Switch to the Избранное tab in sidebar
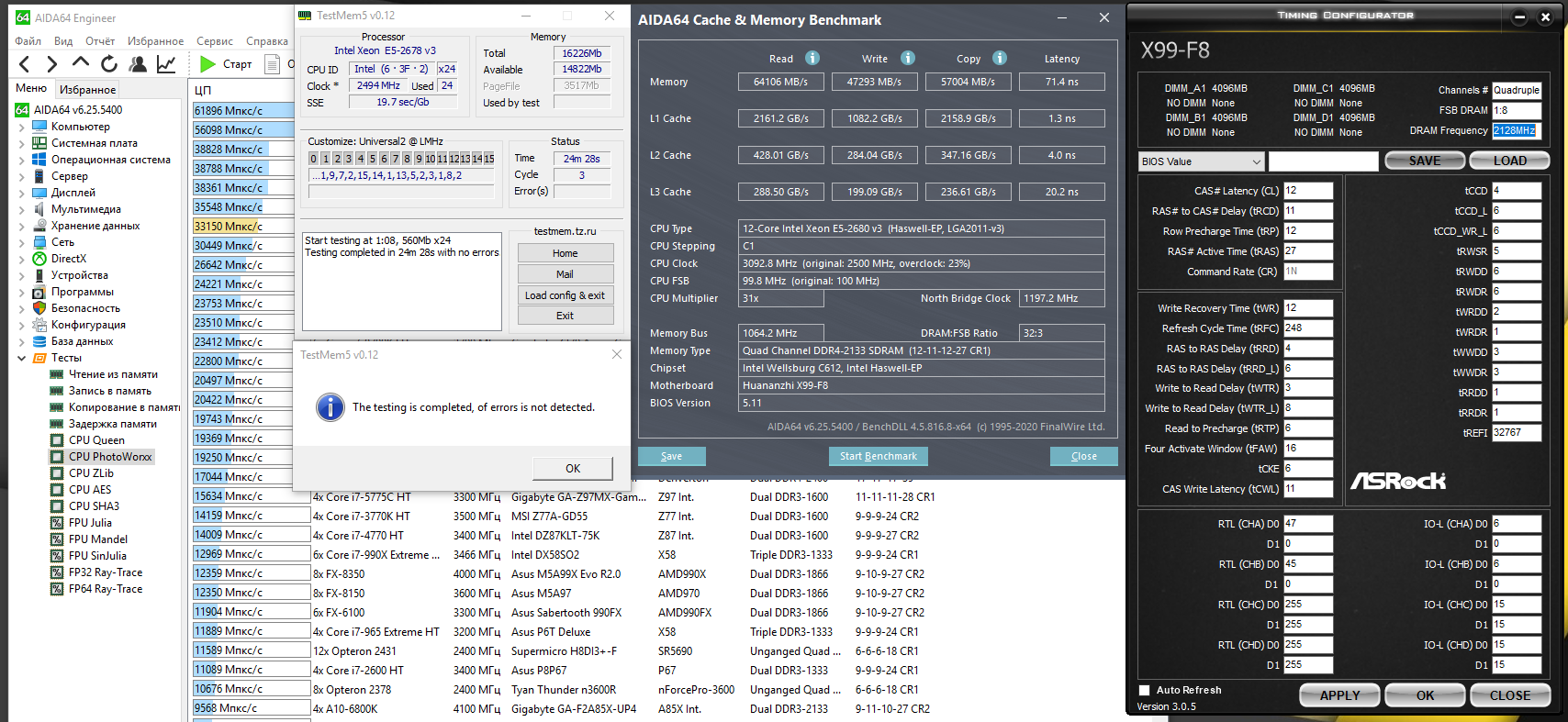Viewport: 1568px width, 722px height. (88, 90)
